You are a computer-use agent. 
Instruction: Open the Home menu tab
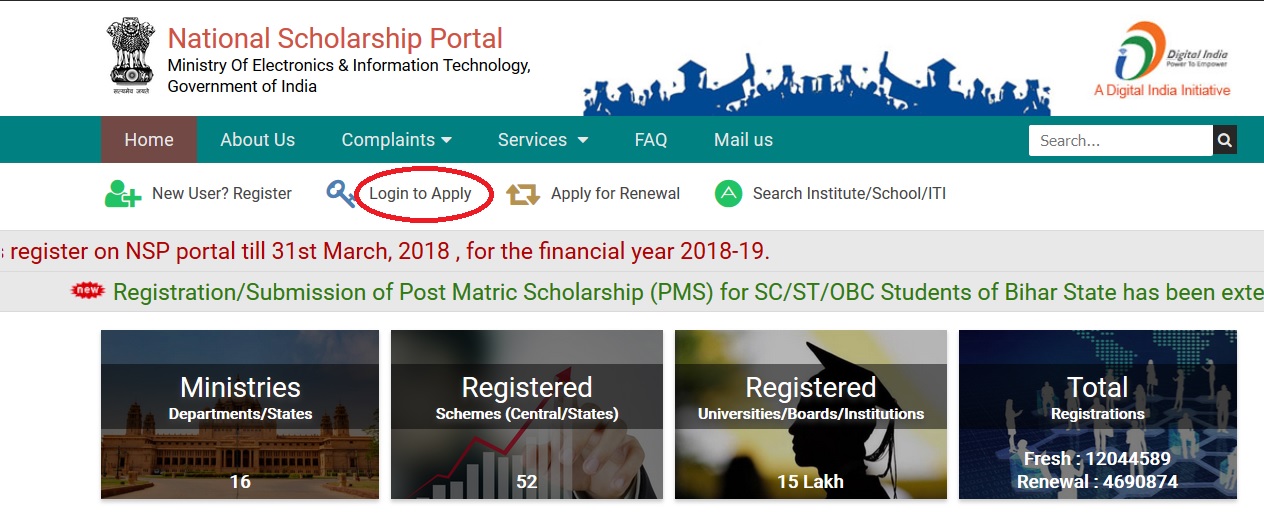click(x=149, y=140)
